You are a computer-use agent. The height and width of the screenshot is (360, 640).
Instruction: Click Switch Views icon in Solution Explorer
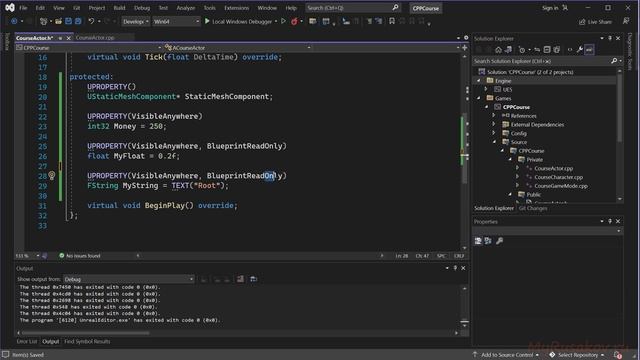(509, 50)
